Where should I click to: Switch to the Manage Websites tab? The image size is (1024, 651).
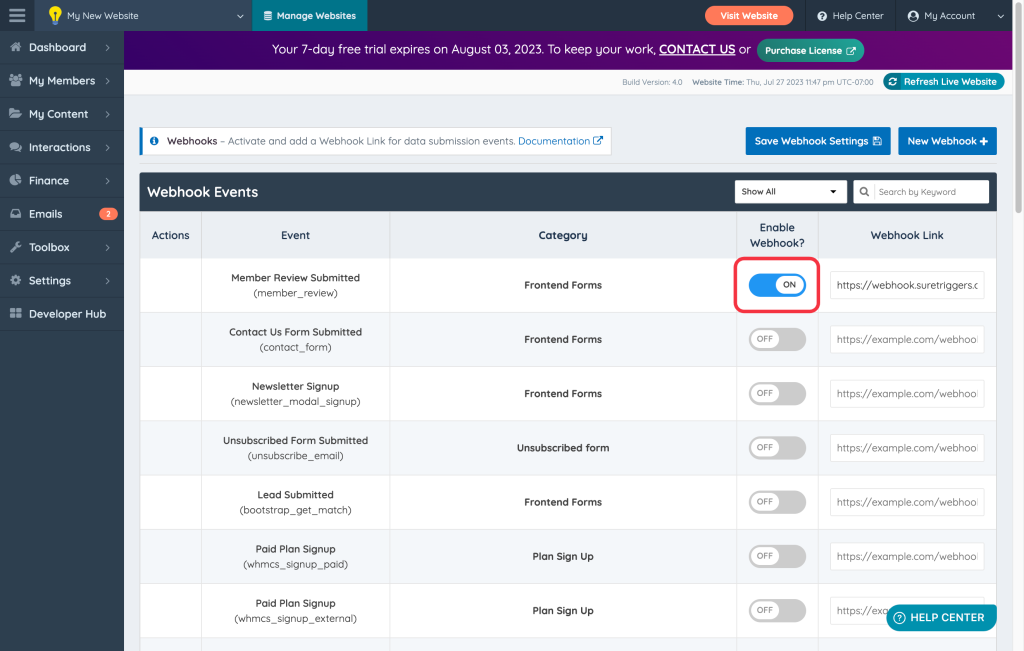pyautogui.click(x=310, y=16)
